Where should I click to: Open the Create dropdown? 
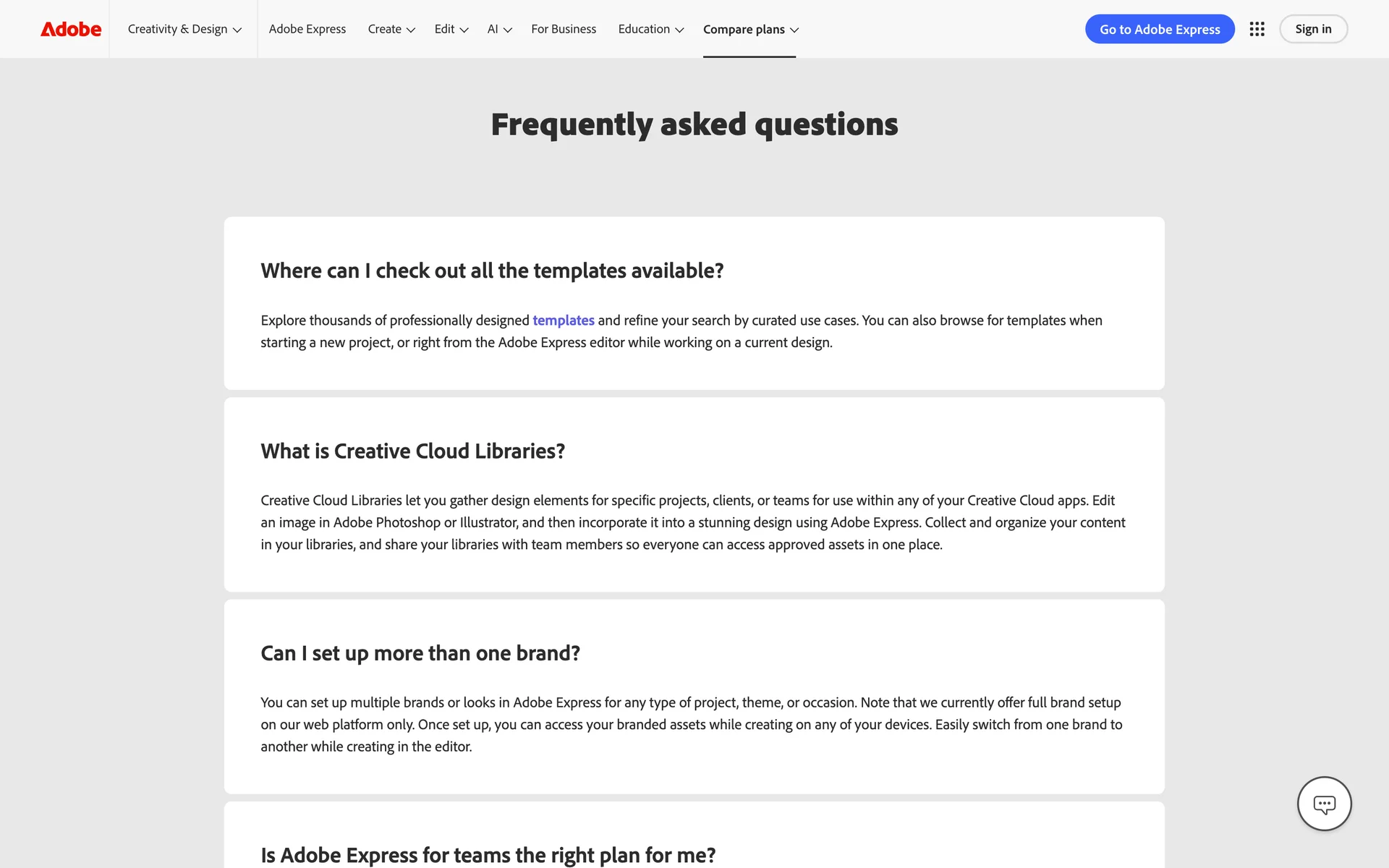391,29
